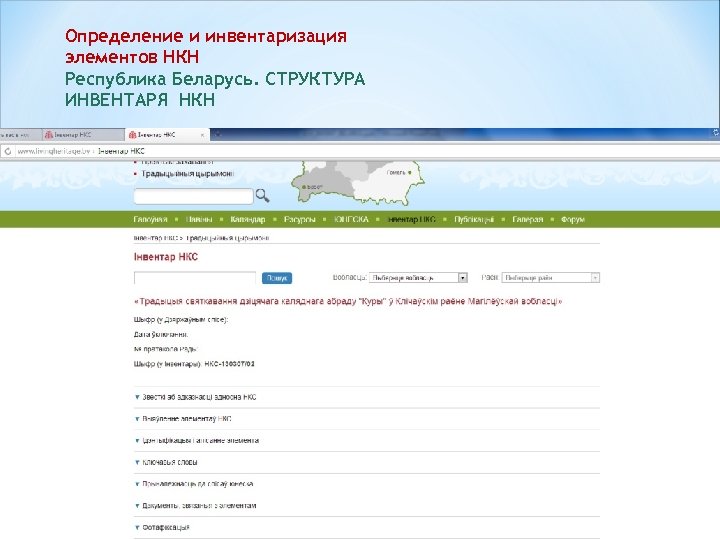Click the Гомель city marker on map

(410, 173)
